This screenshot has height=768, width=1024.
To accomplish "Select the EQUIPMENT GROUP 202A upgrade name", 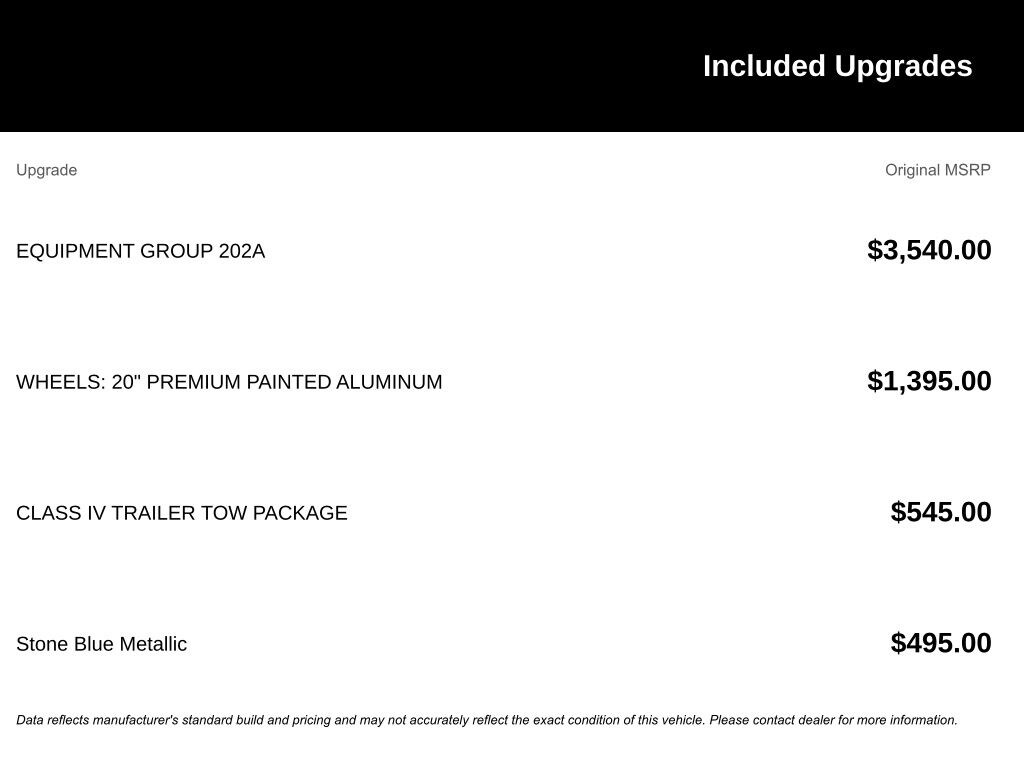I will pyautogui.click(x=140, y=251).
